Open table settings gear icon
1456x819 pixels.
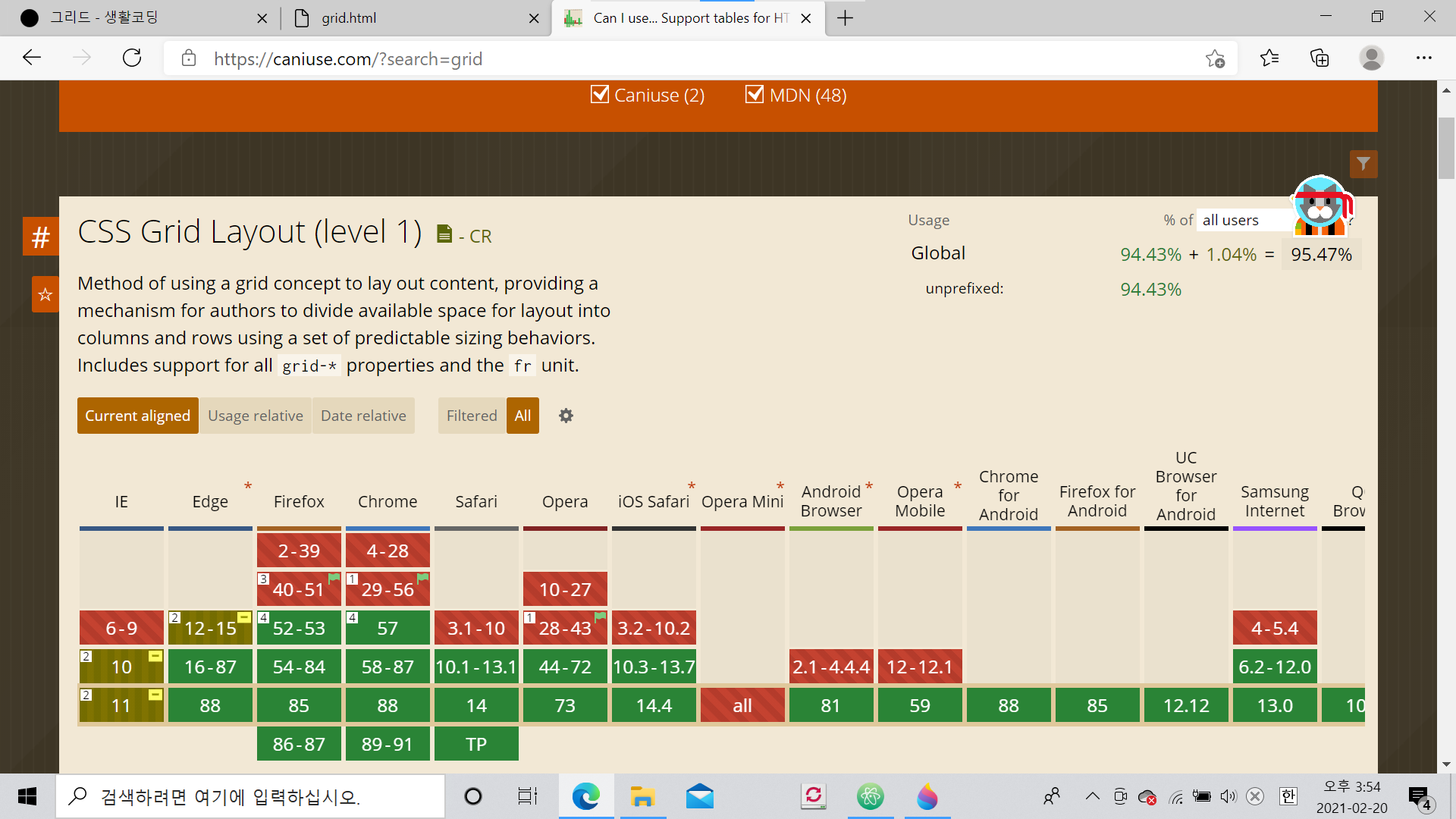coord(566,416)
